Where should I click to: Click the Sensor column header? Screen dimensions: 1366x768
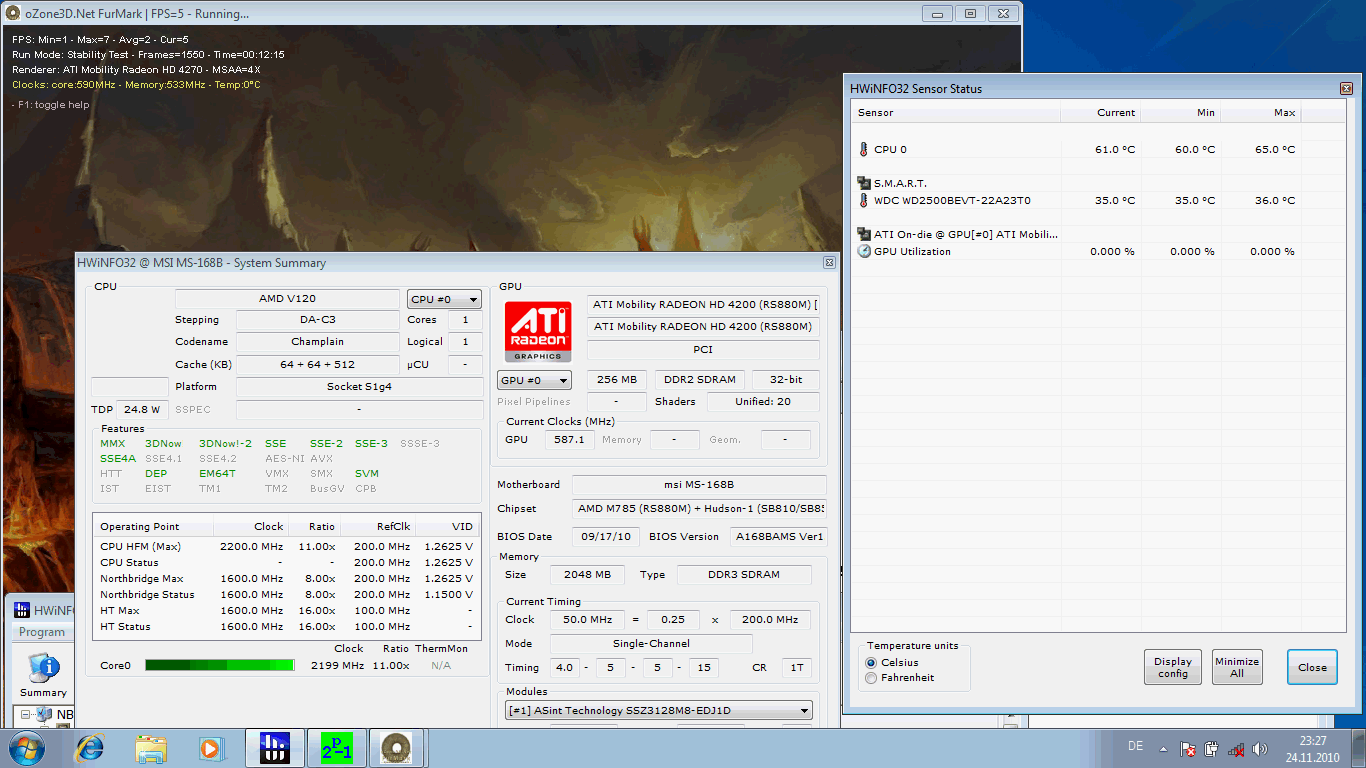956,113
